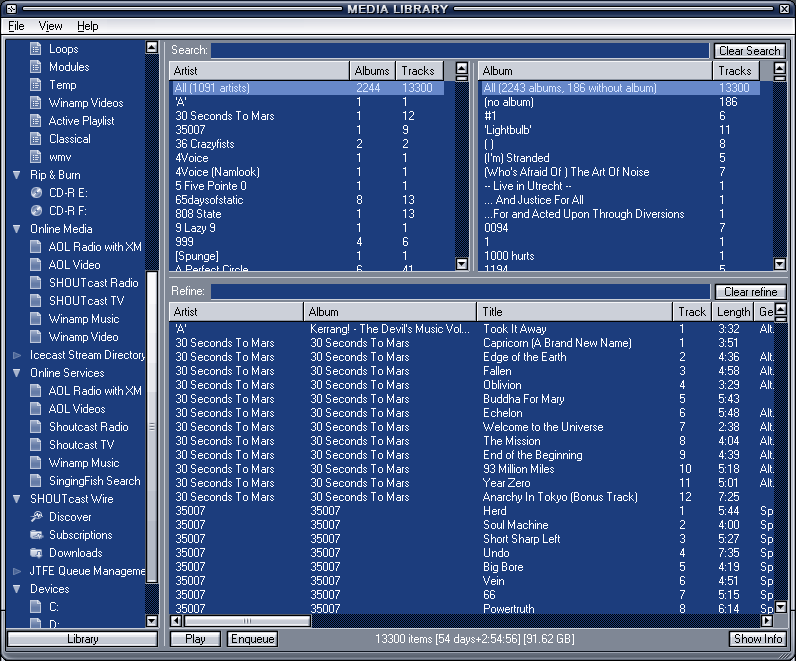Select the (no album) row
Screen dimensions: 796x661
click(620, 102)
